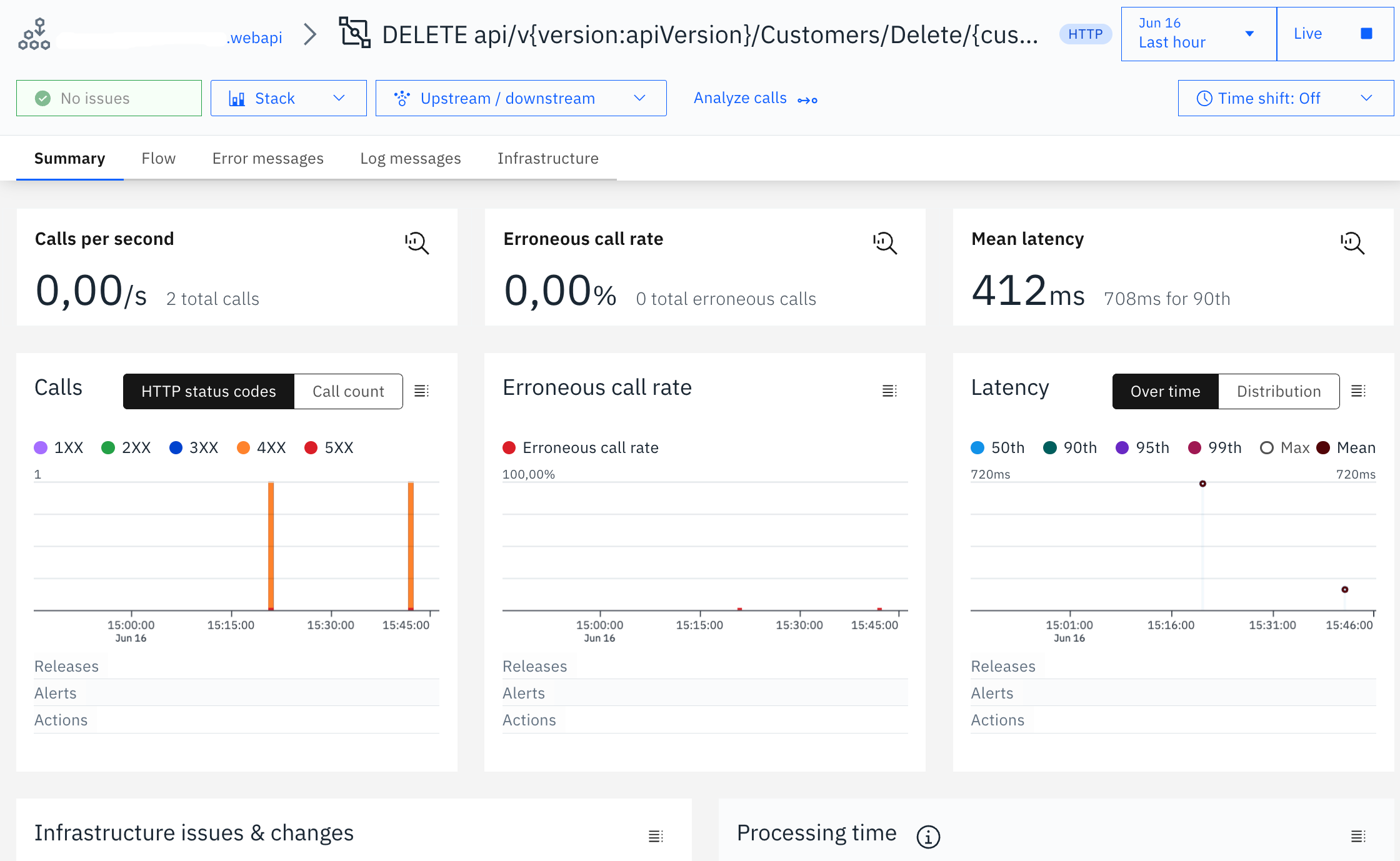Switch Latency chart to Over time

(x=1165, y=391)
